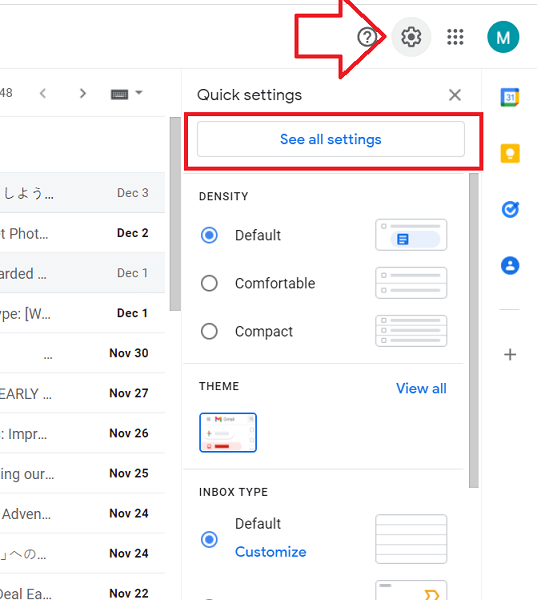Screen dimensions: 537x600
Task: Open the email dated Nov 30
Action: [82, 353]
